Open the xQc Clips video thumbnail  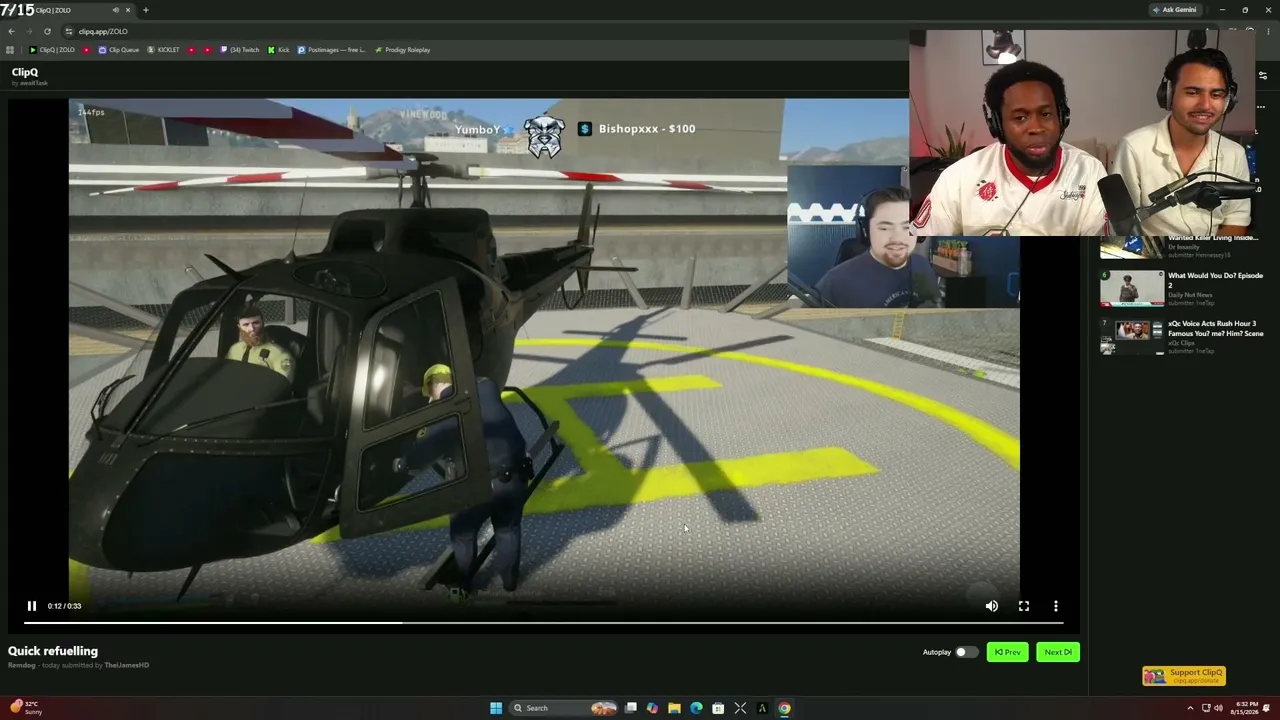[1132, 337]
